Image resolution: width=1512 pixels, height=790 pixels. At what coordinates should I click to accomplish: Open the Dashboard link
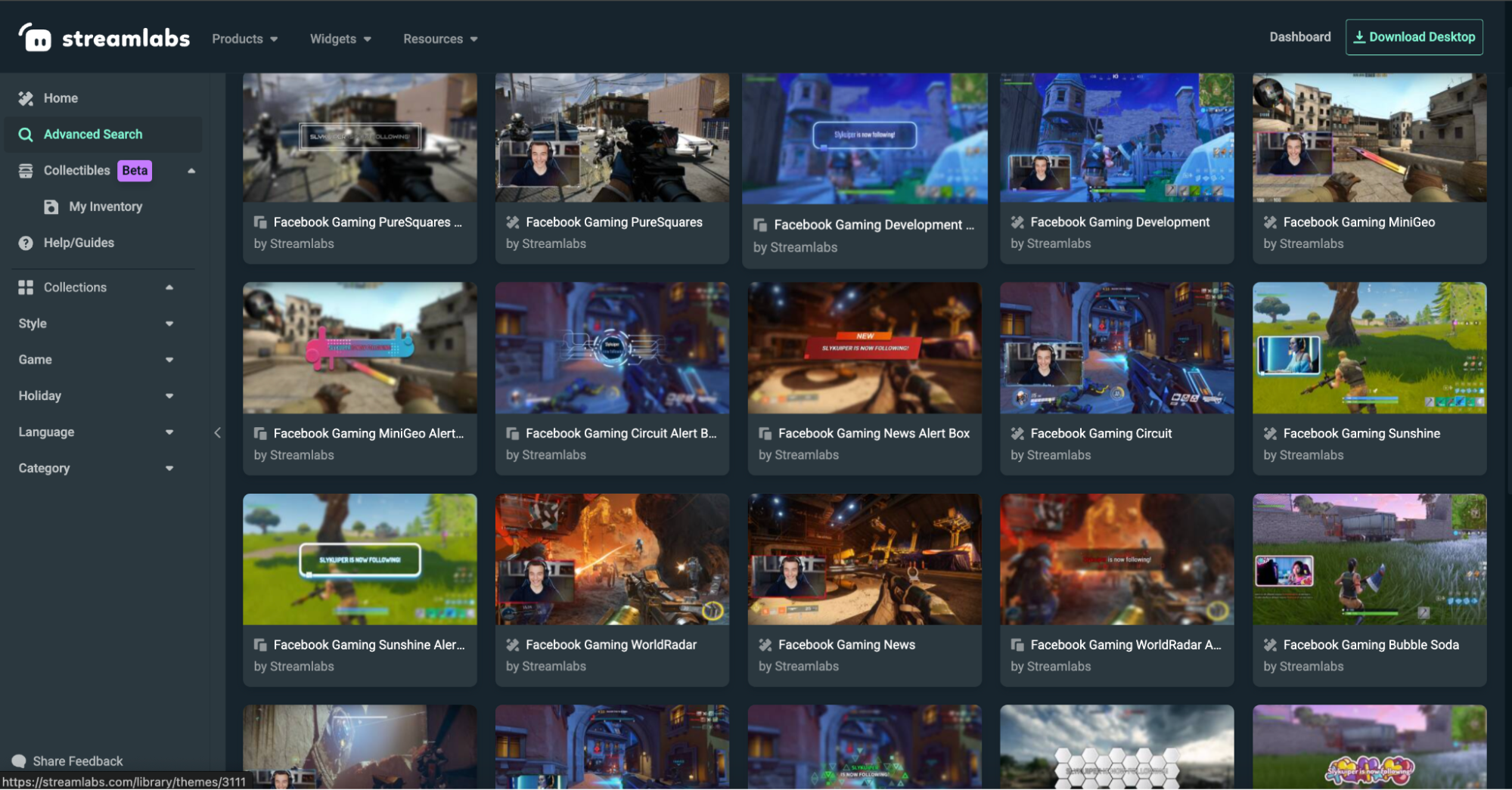pyautogui.click(x=1299, y=37)
